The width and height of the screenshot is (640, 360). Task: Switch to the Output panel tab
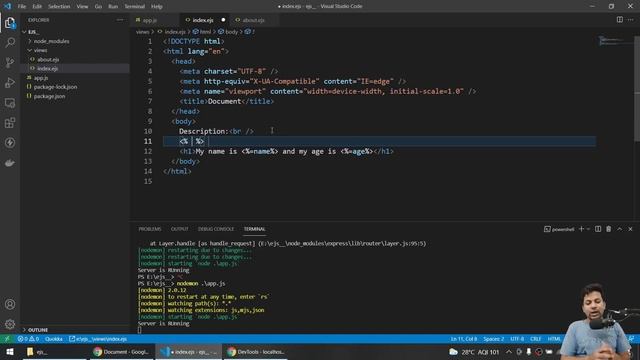[x=180, y=229]
